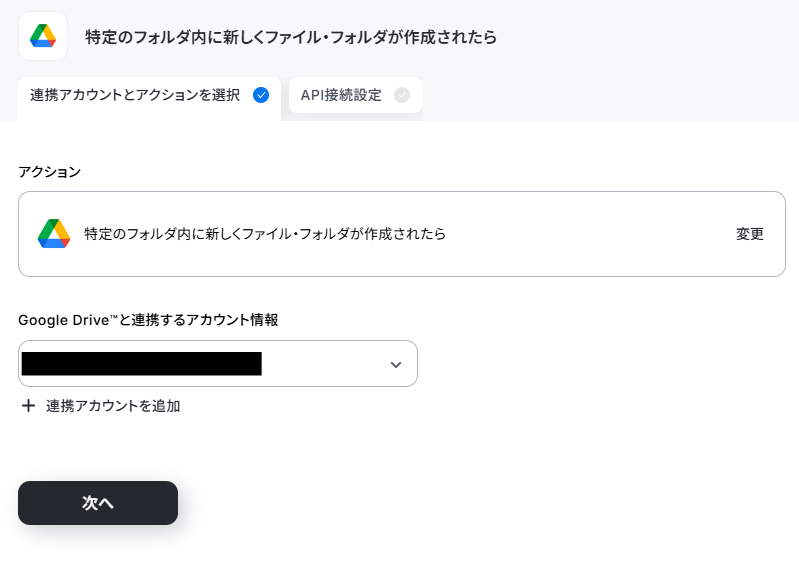This screenshot has height=586, width=799.
Task: Click the 連携アカウントを追加 link
Action: click(113, 406)
